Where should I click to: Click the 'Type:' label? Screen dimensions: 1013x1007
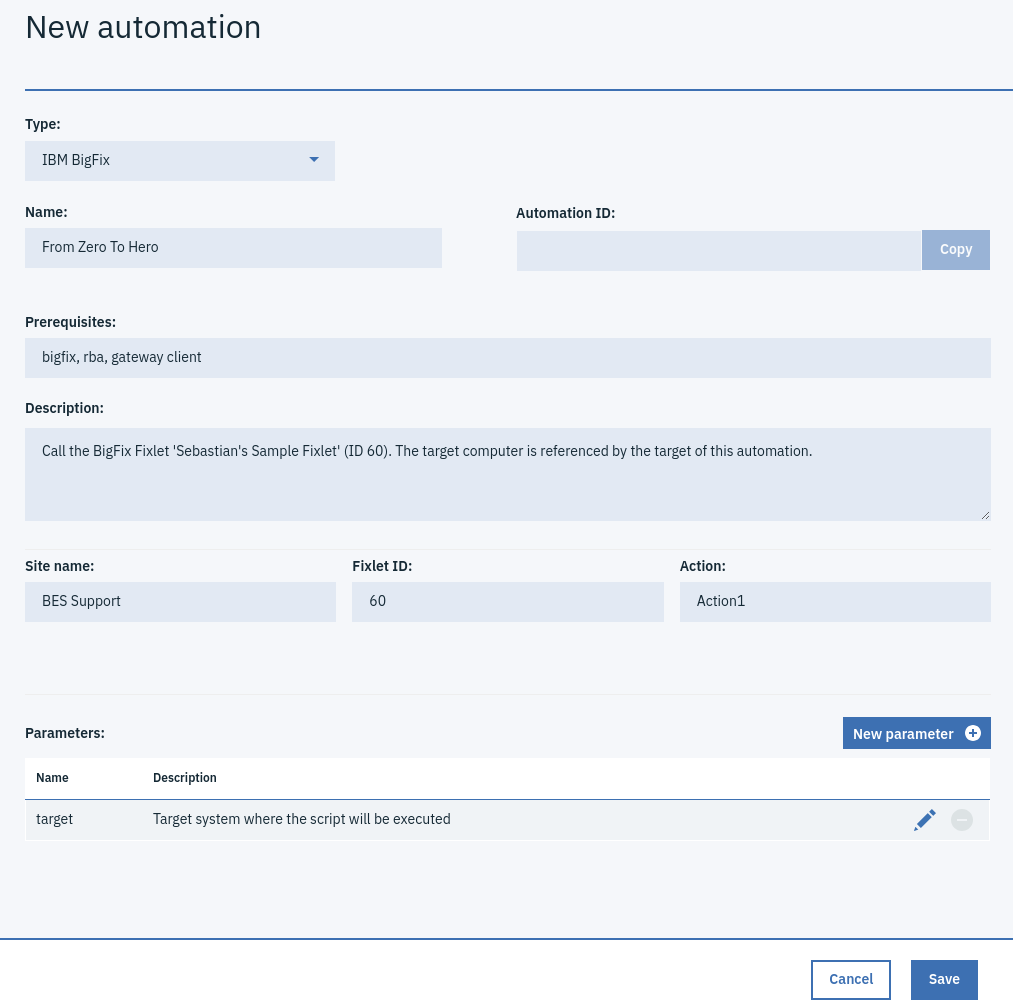(43, 124)
